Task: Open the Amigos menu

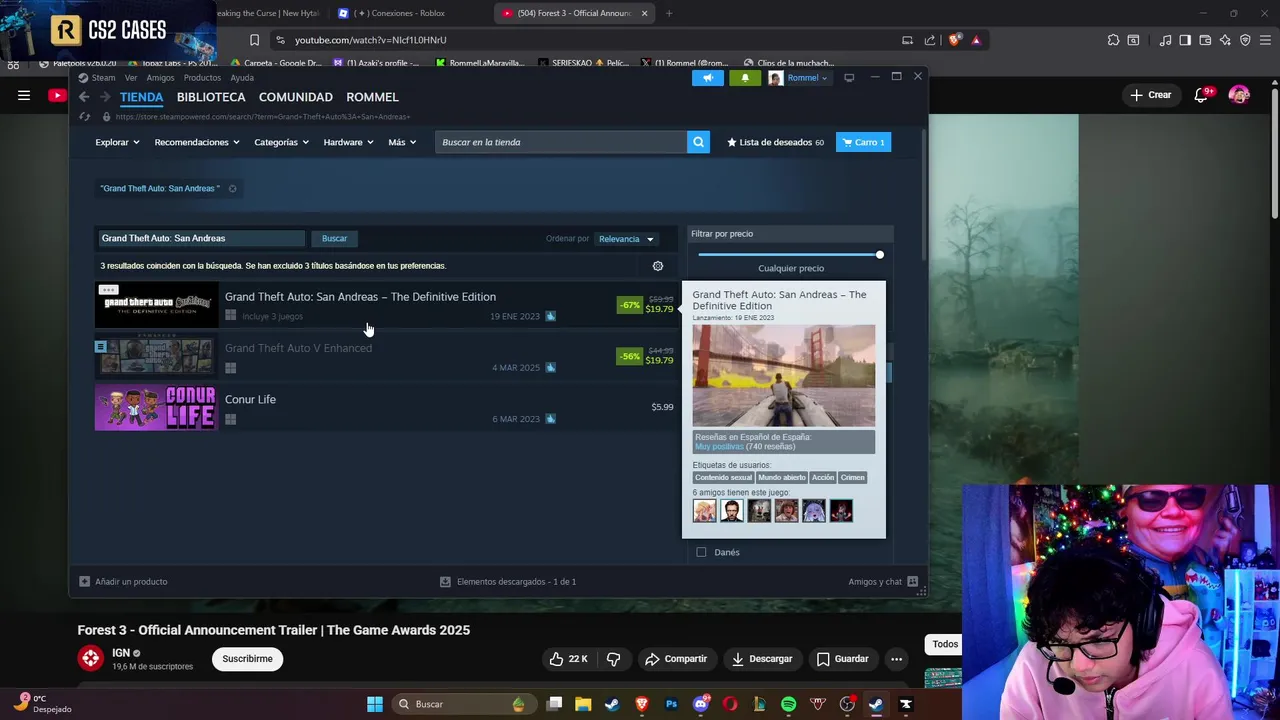Action: pos(160,78)
